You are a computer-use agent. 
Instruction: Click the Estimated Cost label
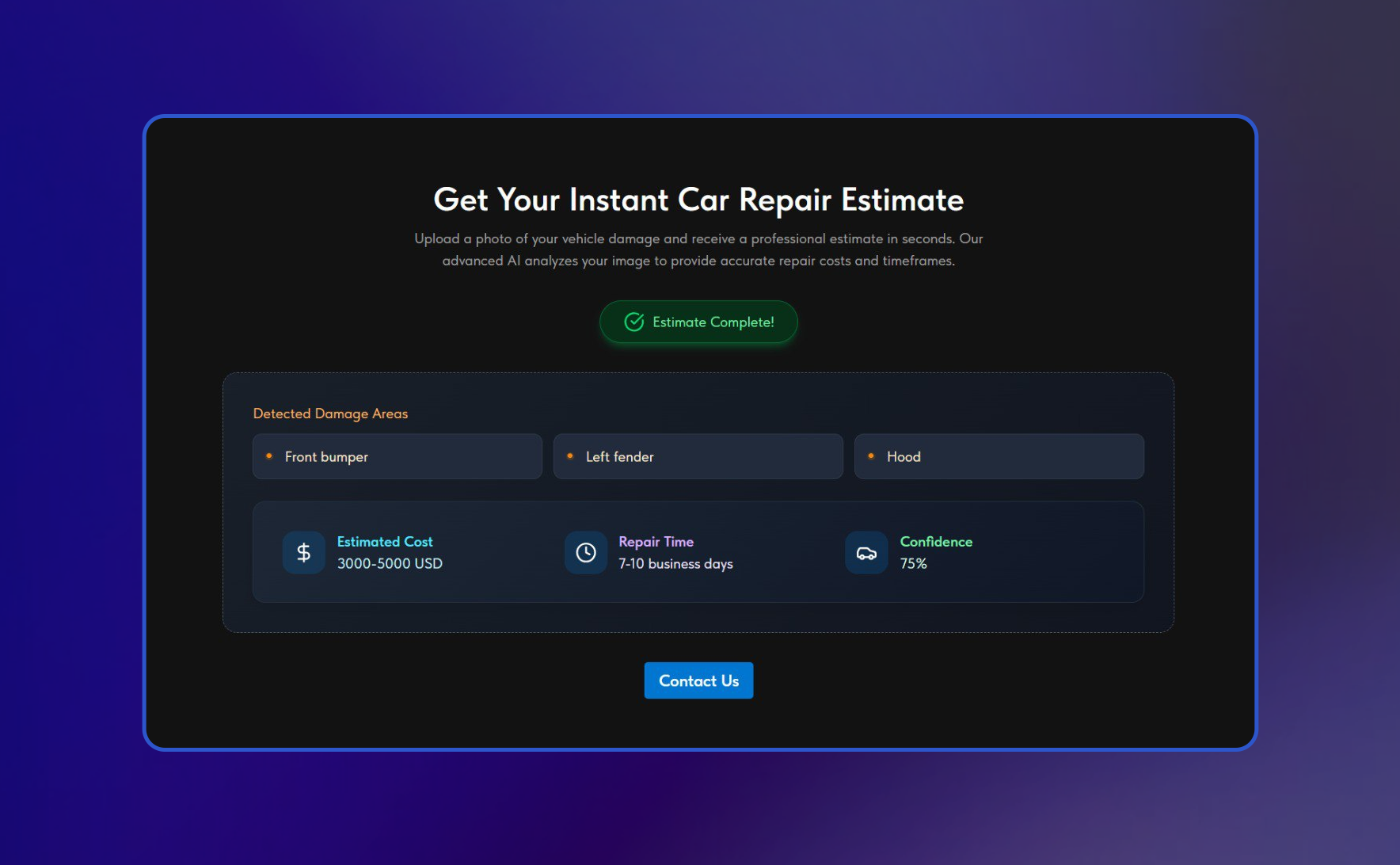click(x=385, y=542)
